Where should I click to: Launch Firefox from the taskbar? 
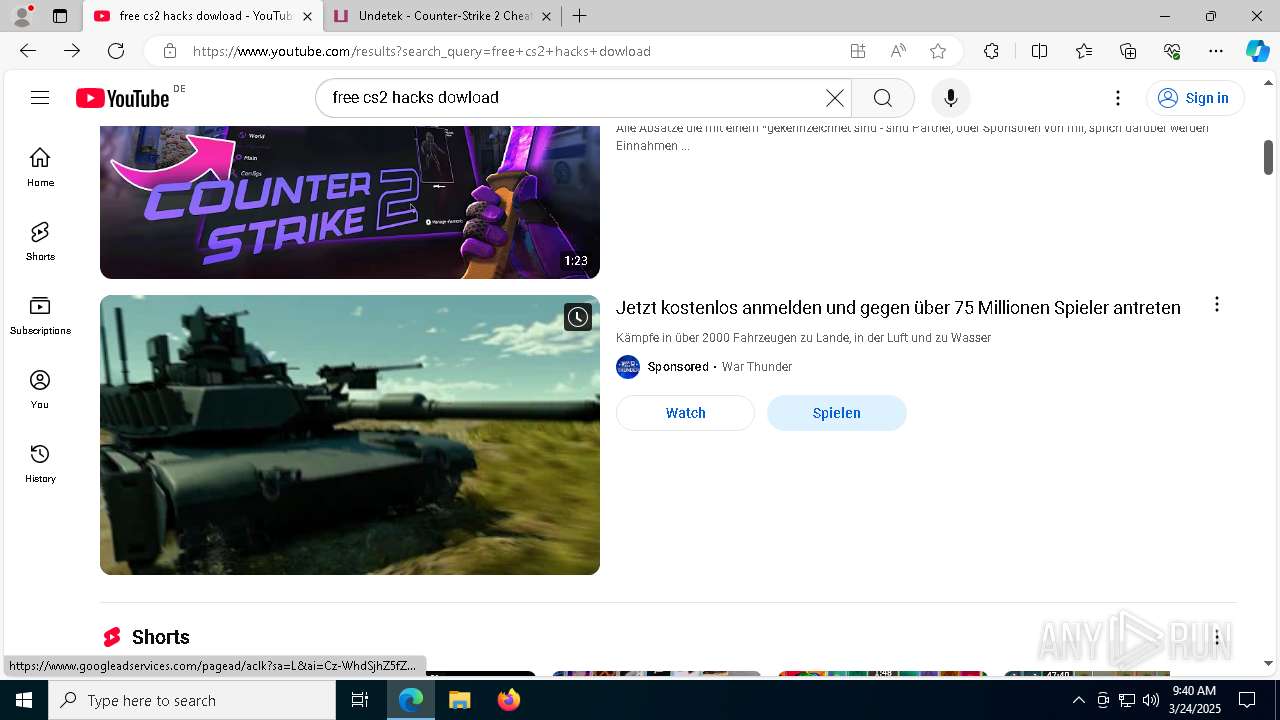pos(508,700)
